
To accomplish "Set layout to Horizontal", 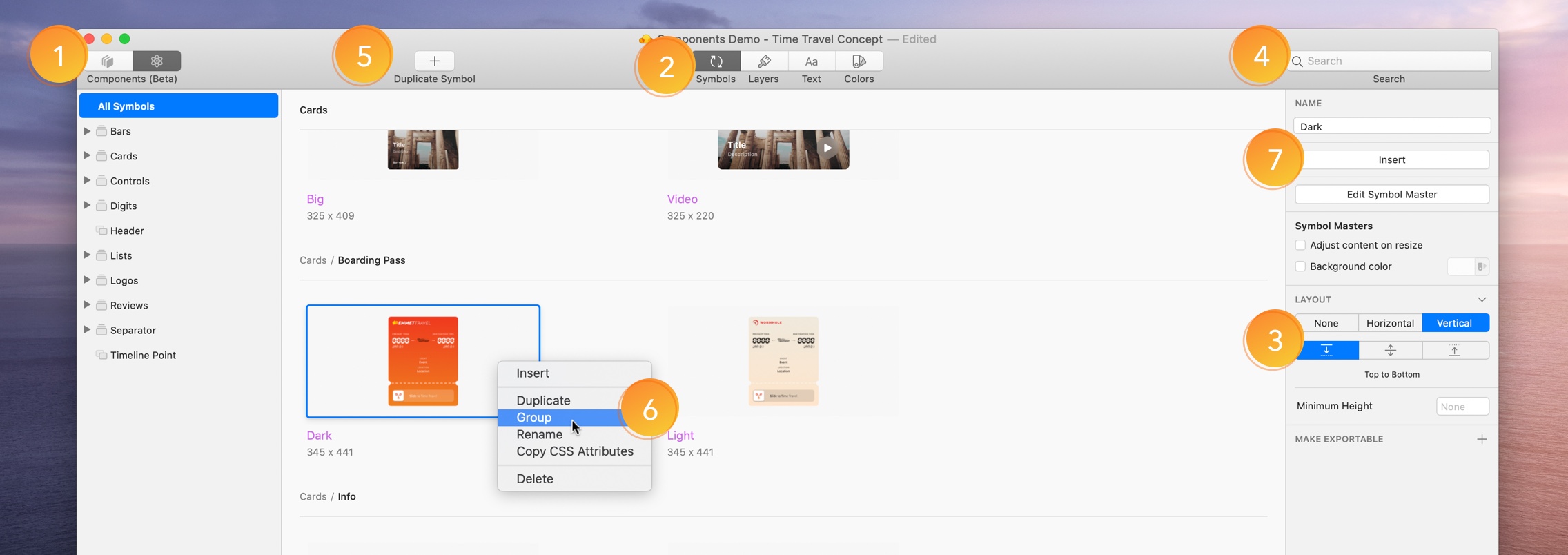I will point(1390,323).
